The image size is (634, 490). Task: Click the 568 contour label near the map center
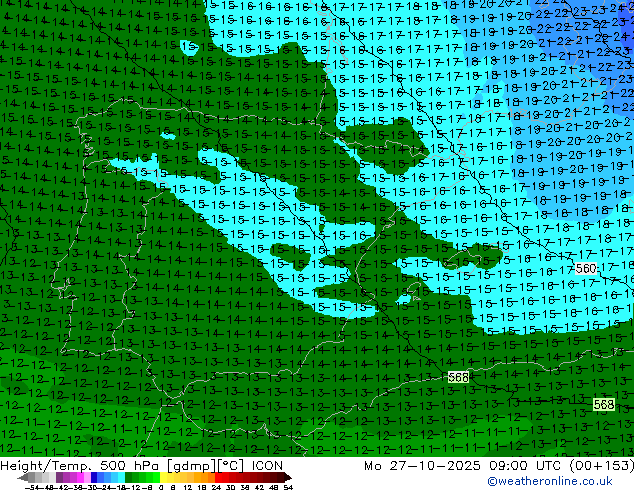pos(459,378)
